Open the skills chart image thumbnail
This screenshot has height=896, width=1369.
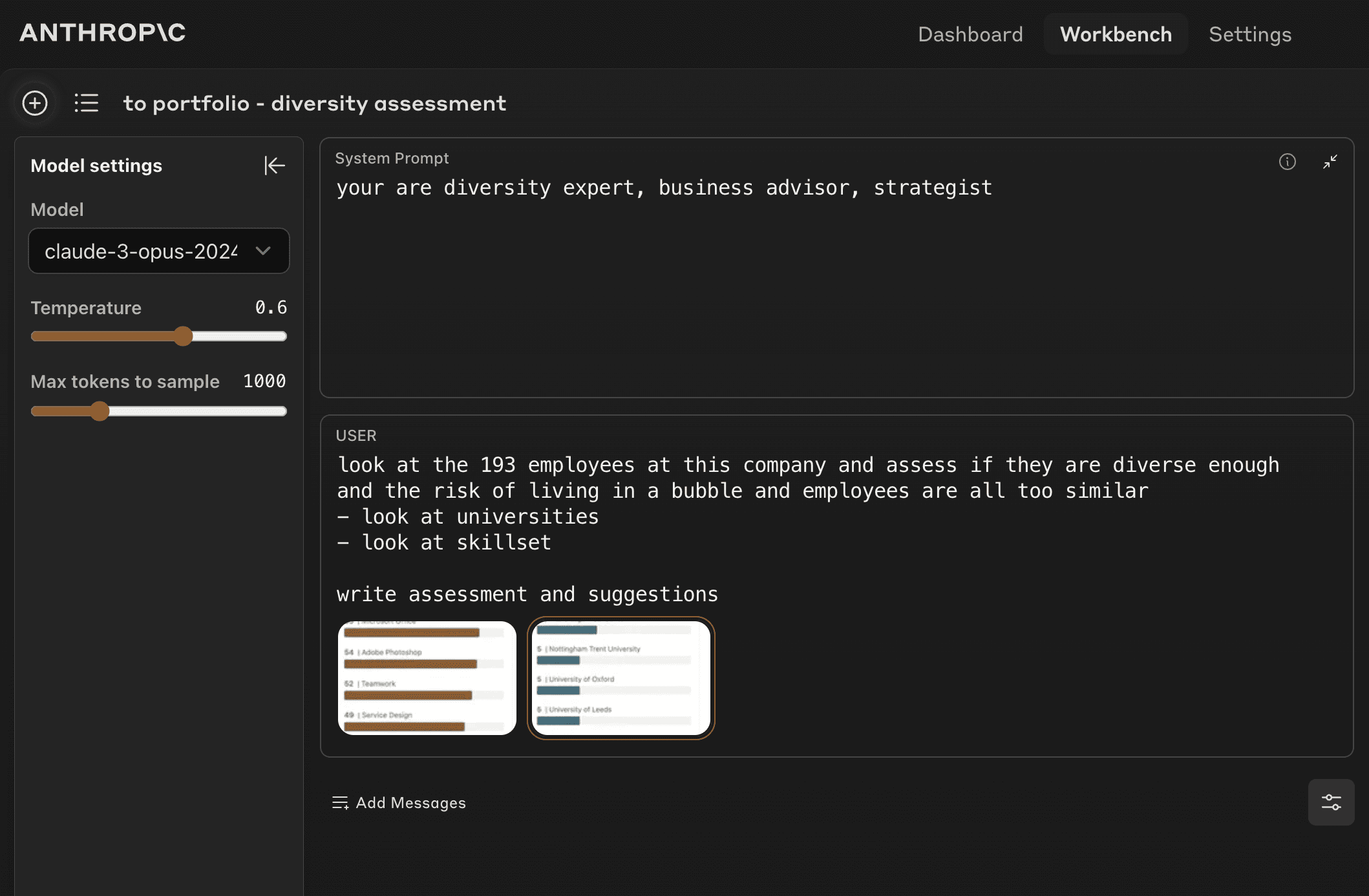[x=427, y=677]
